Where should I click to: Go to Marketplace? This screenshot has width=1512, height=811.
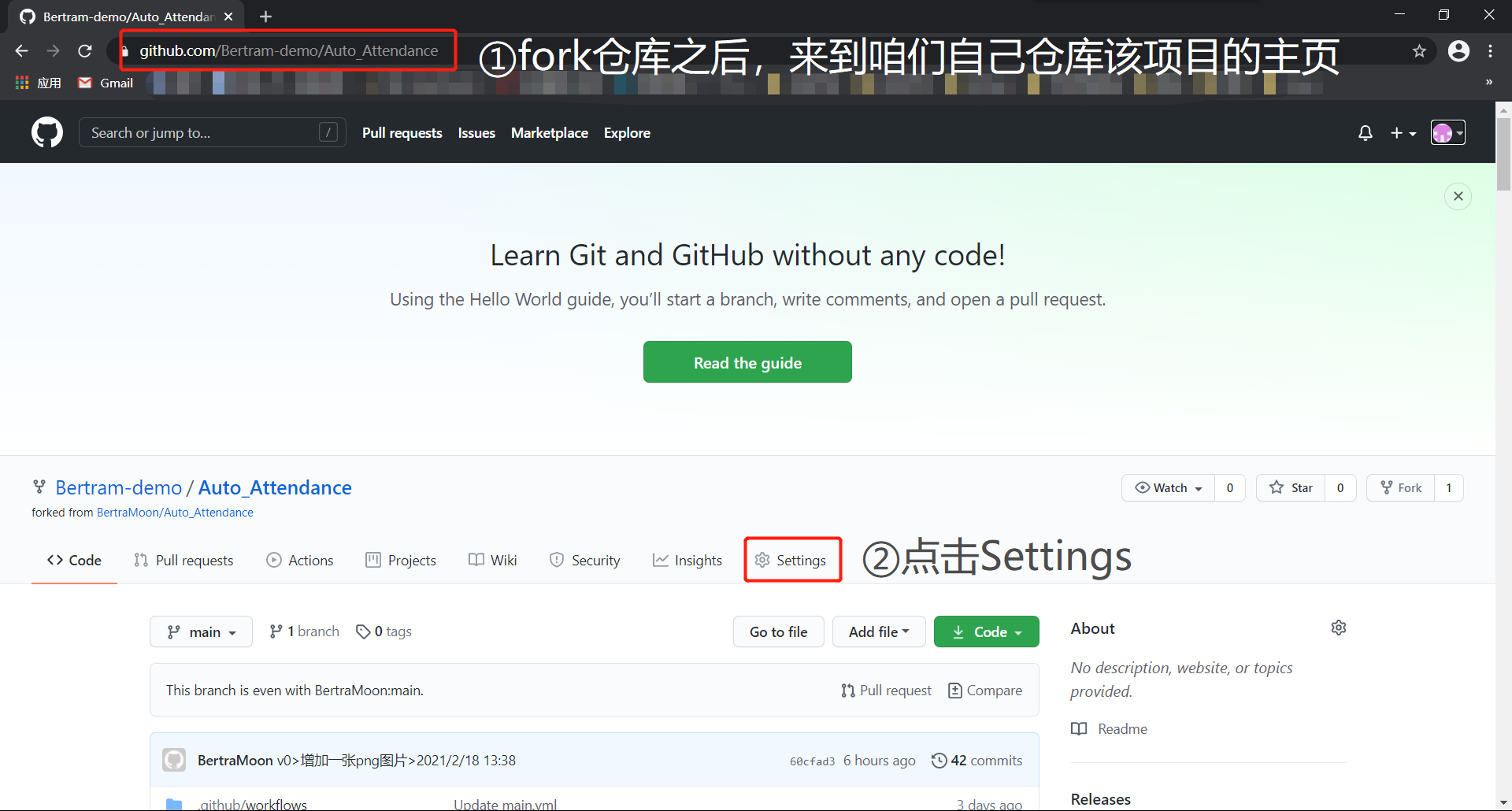pos(550,133)
